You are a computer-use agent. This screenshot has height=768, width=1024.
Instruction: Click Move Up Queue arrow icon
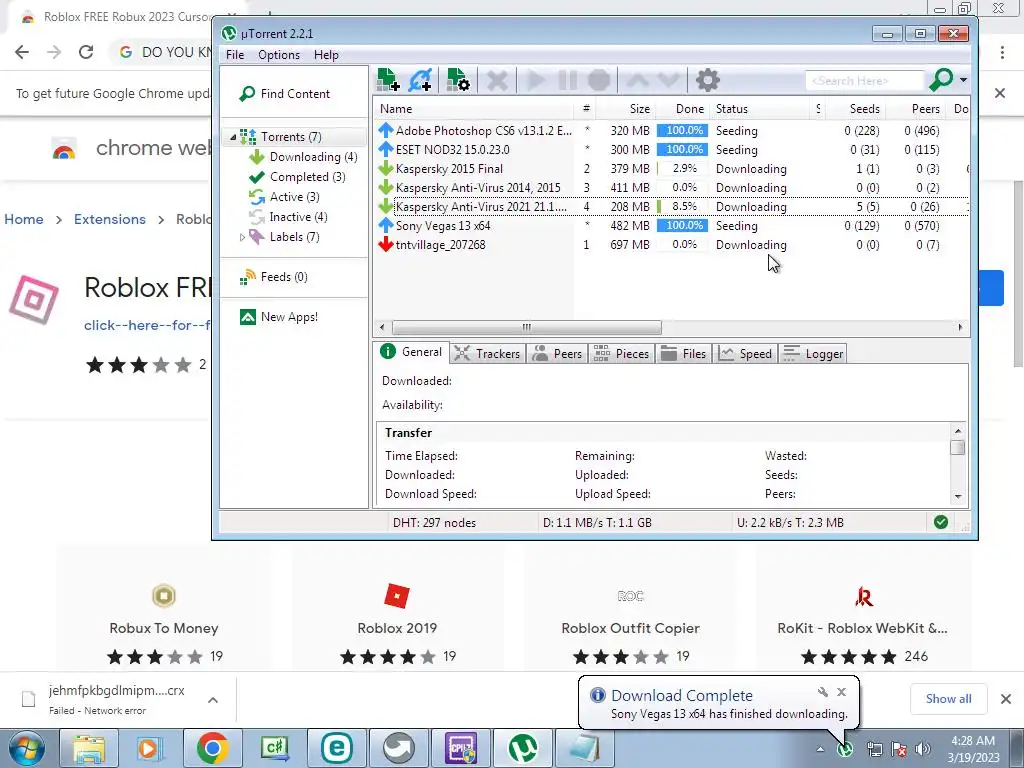(637, 80)
